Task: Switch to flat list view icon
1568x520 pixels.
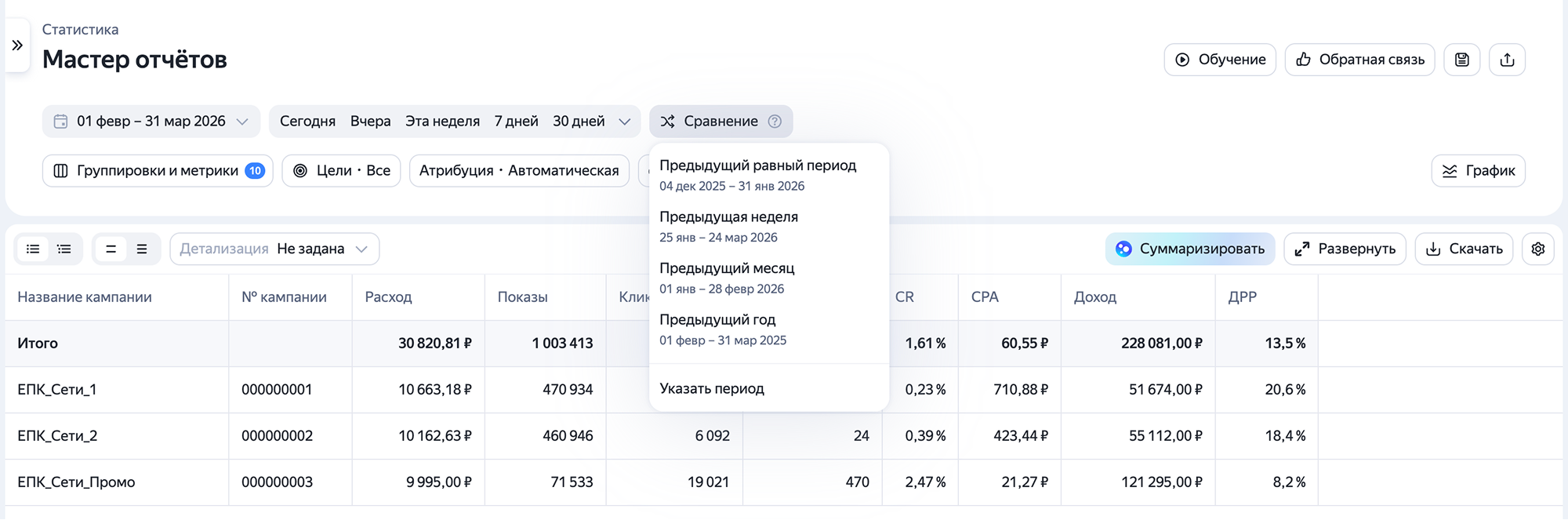Action: point(33,249)
